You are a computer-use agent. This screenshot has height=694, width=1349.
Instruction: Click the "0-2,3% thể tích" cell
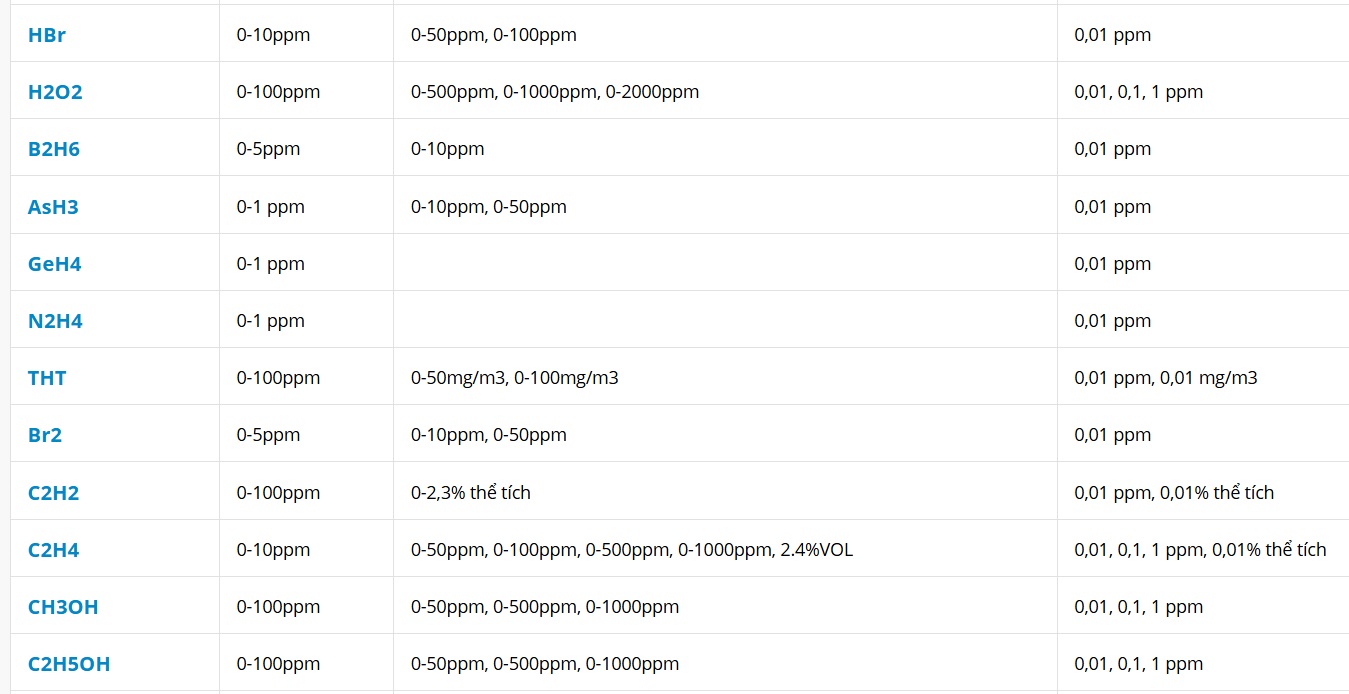[x=471, y=493]
